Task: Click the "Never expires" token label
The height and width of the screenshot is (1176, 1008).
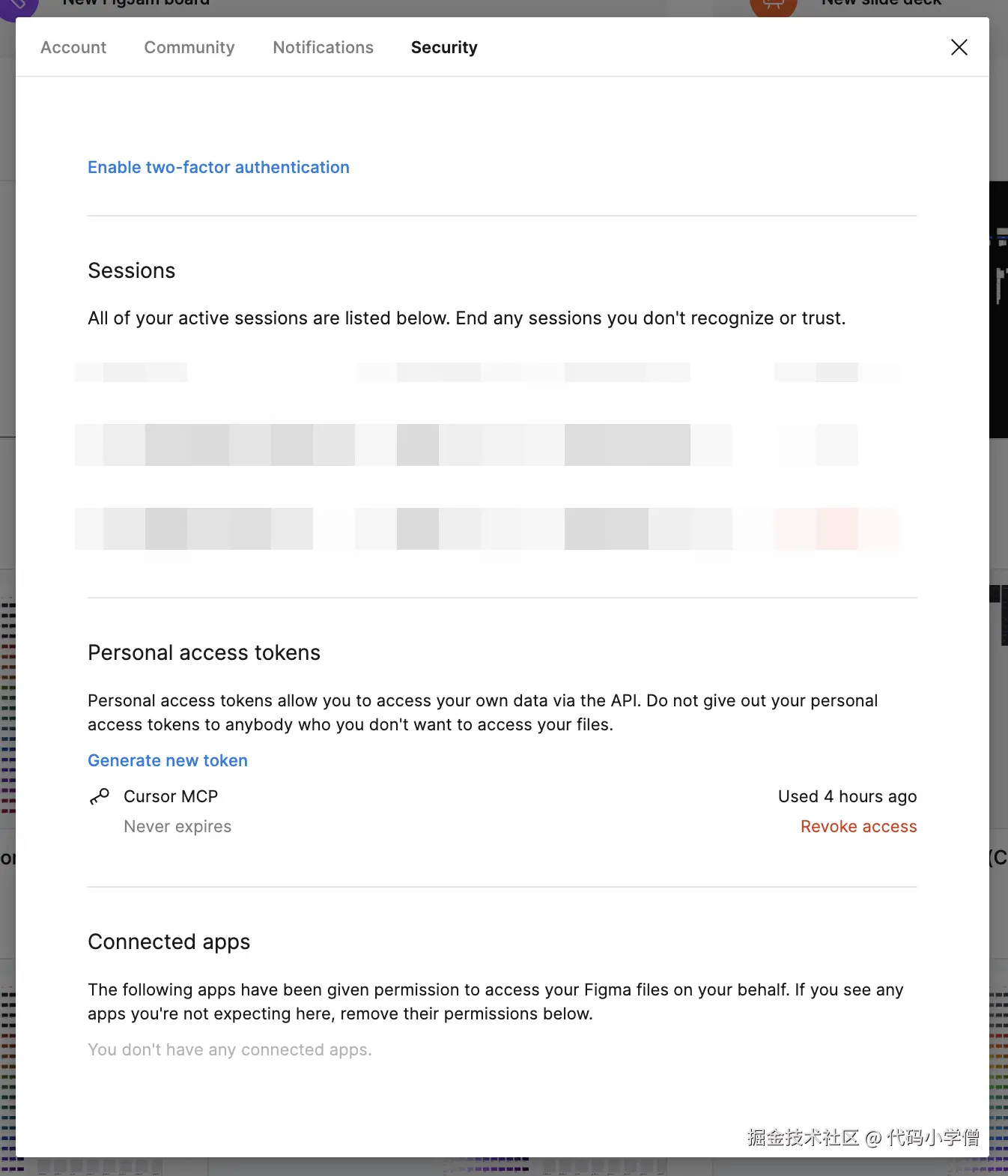Action: (177, 826)
